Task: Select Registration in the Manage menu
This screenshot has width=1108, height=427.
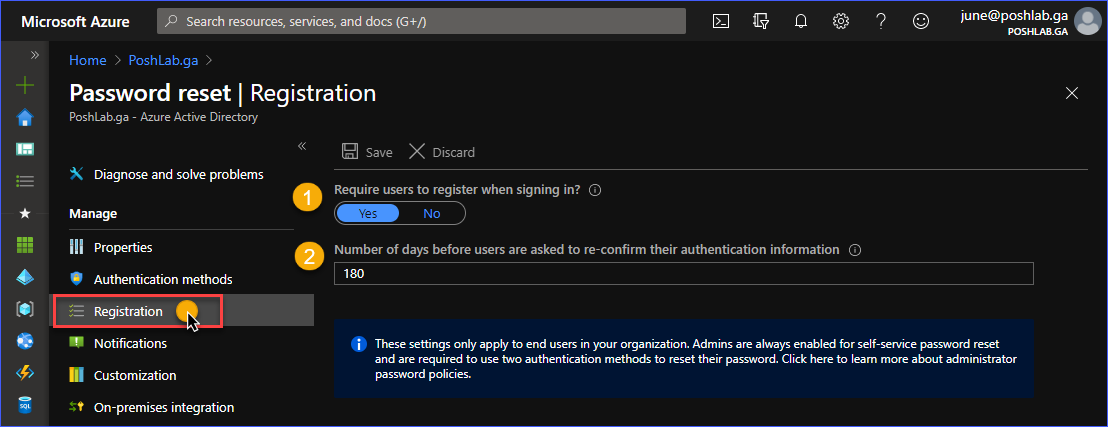Action: point(182,311)
